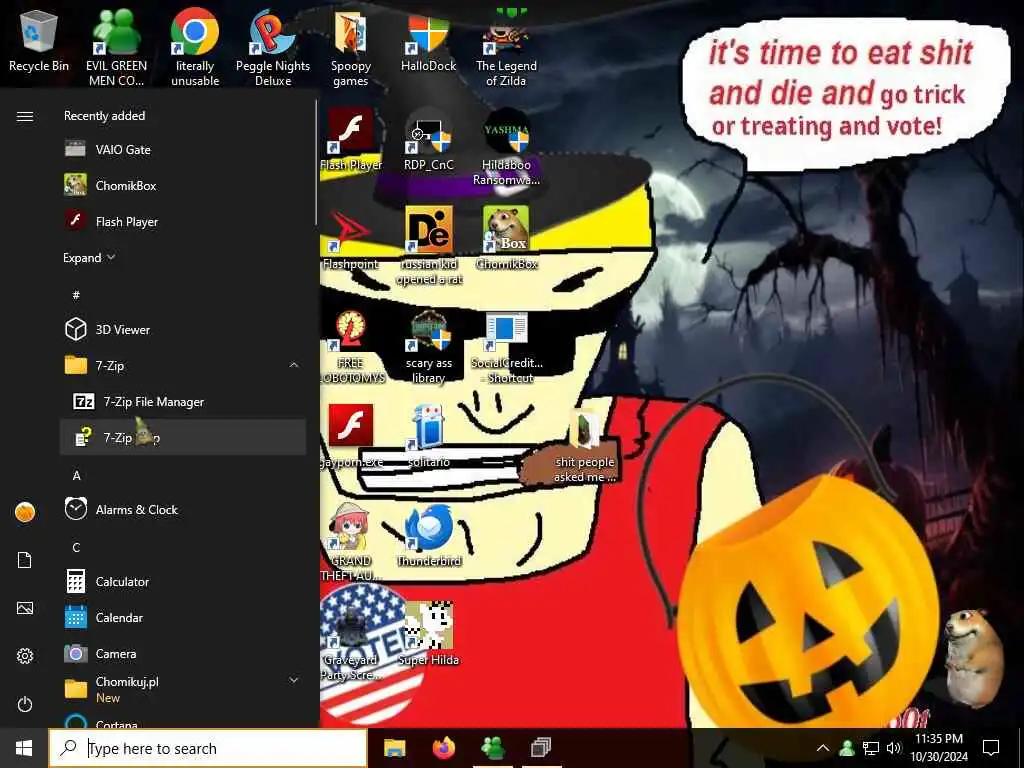Screen dimensions: 1024x768
Task: Open network status icon in tray
Action: (x=871, y=748)
